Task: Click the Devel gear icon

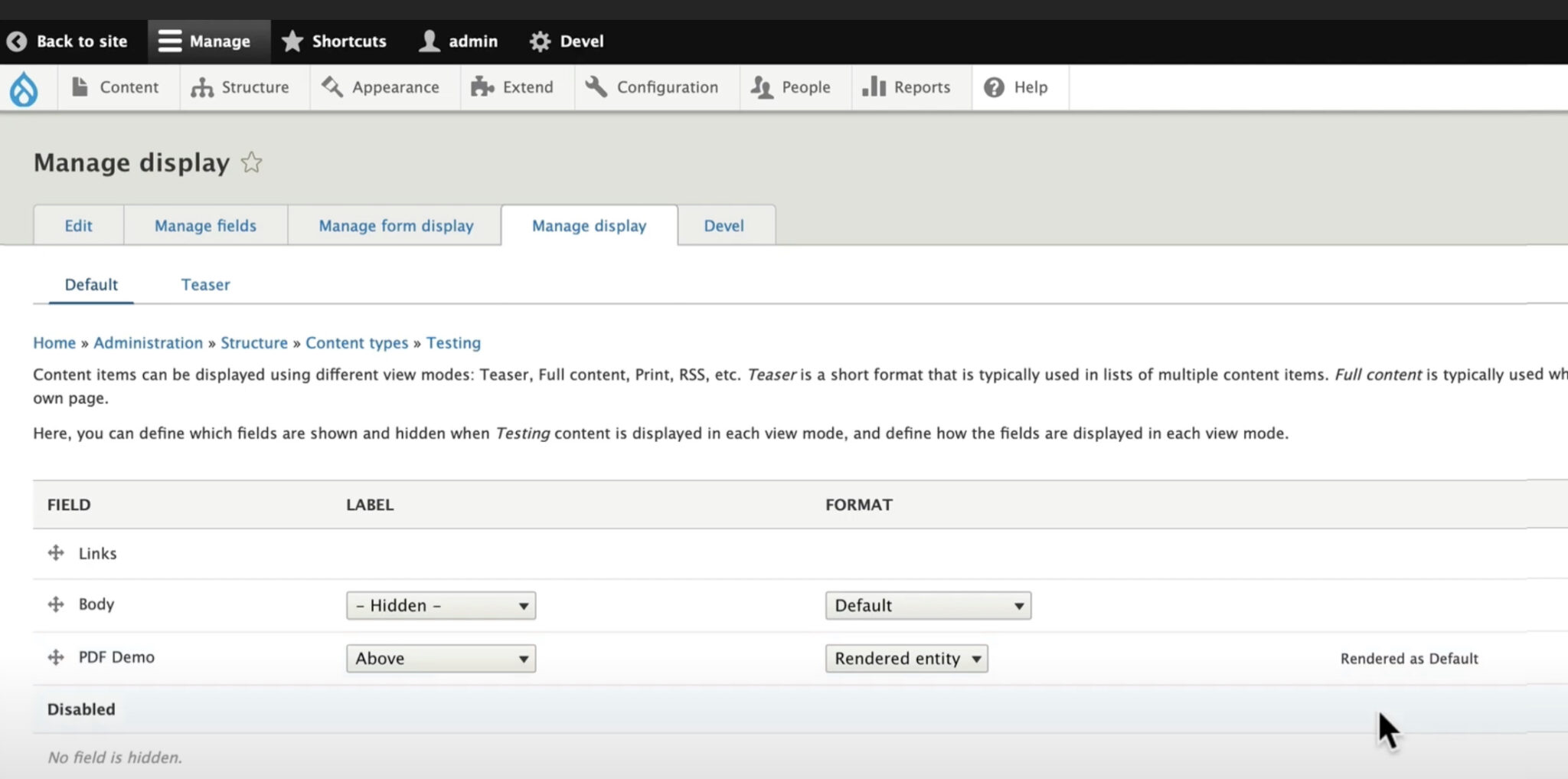Action: click(x=540, y=41)
